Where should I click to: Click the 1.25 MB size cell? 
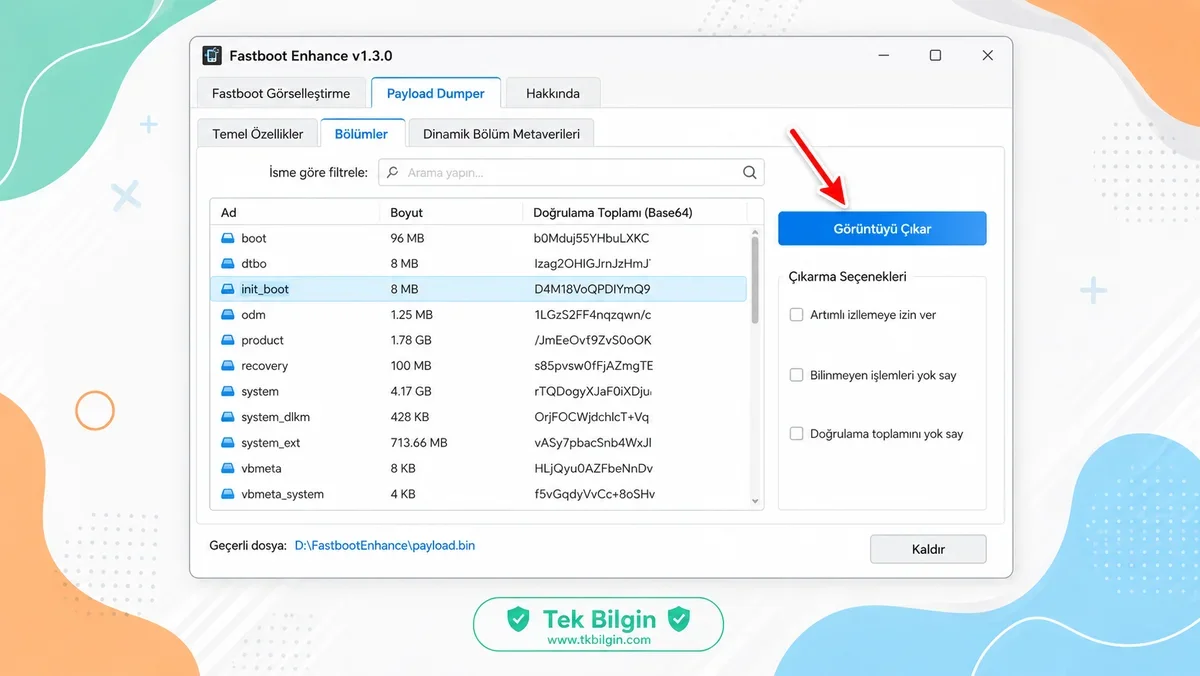411,315
